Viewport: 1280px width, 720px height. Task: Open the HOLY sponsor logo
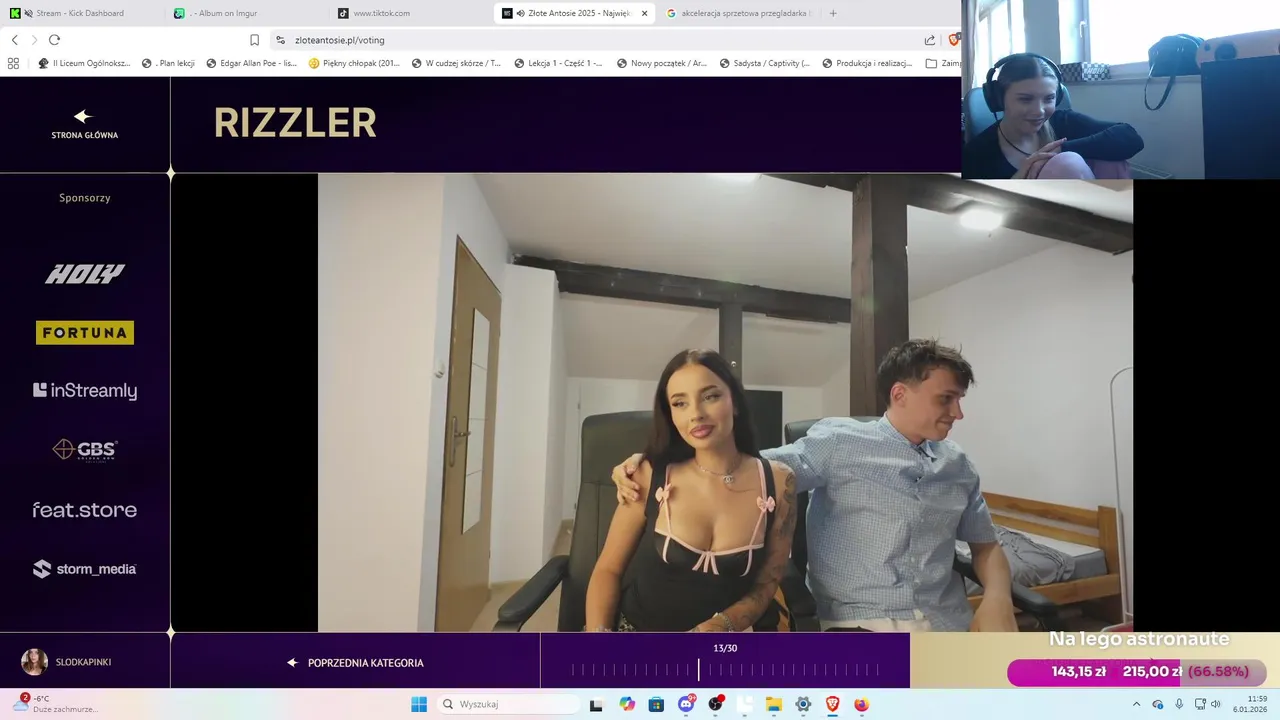pos(85,274)
